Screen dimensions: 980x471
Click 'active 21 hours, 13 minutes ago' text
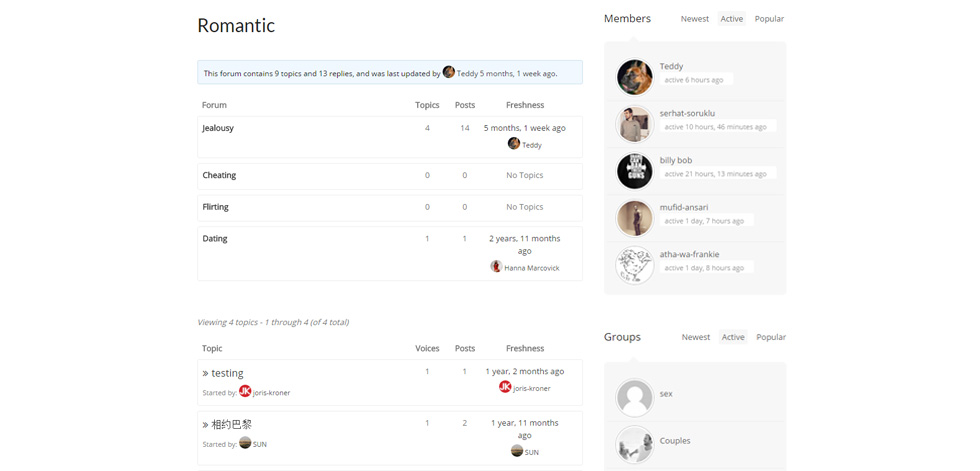click(715, 174)
